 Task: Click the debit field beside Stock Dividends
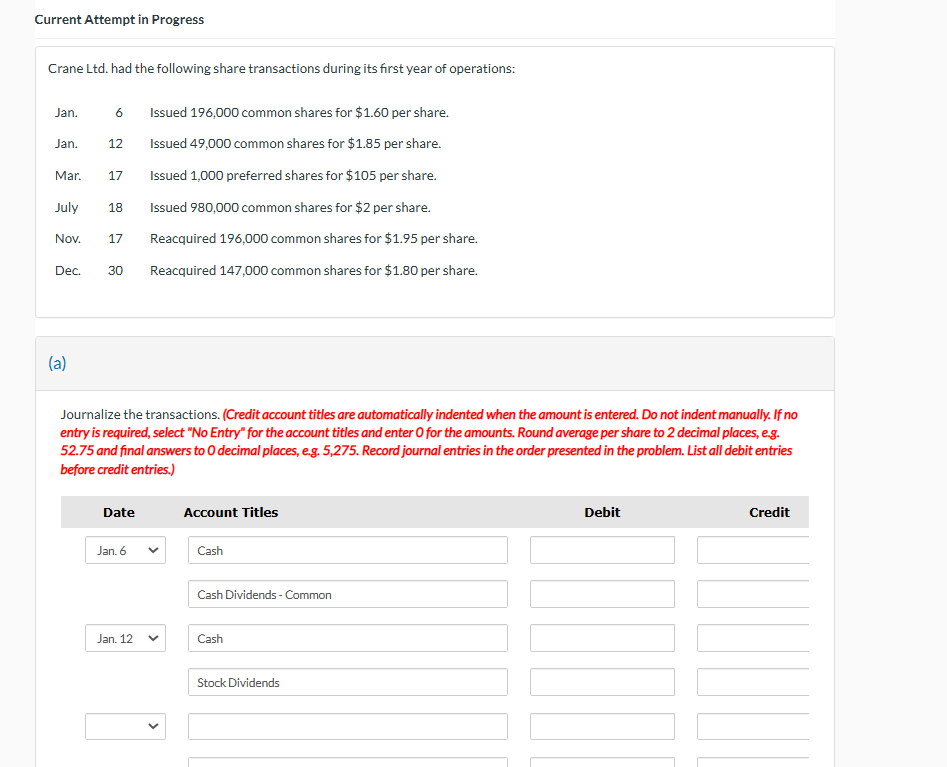[x=601, y=682]
